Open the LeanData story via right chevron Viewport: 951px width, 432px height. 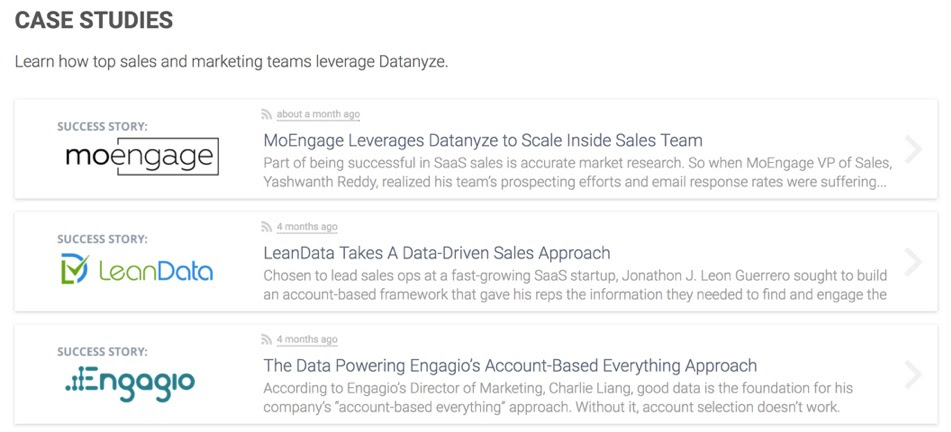tap(913, 262)
